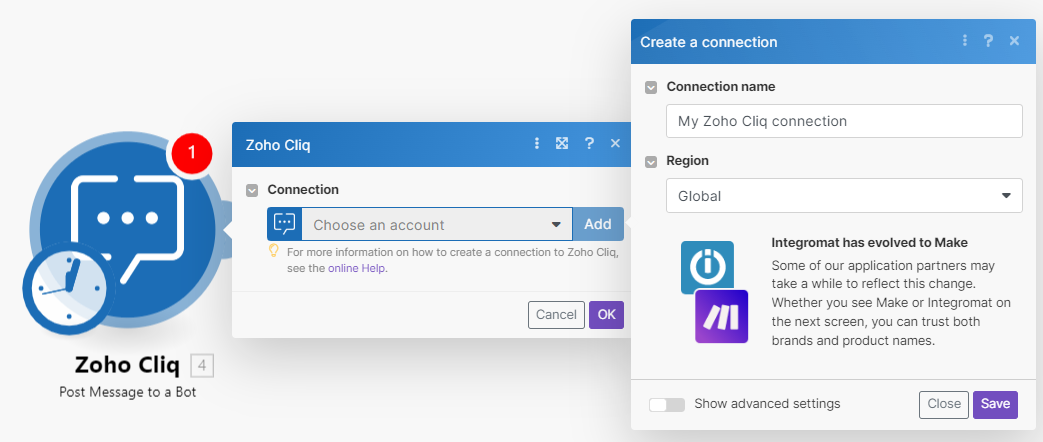Collapse the Region field toggle

[x=651, y=162]
